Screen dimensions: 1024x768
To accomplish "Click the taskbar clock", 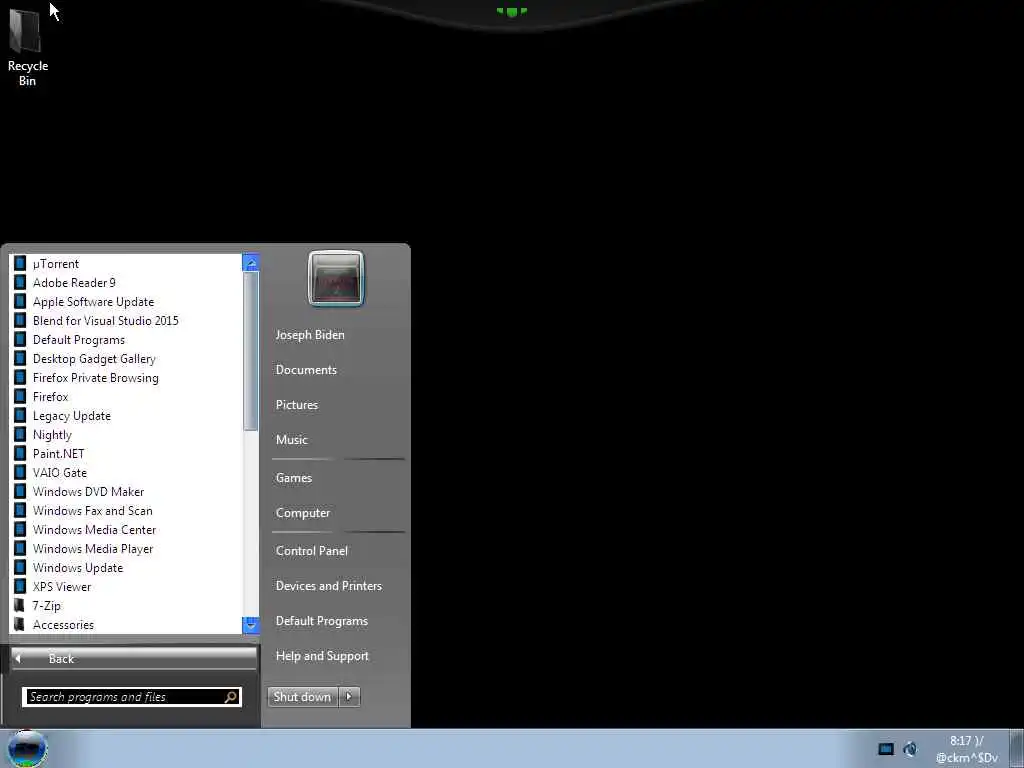I will 967,749.
